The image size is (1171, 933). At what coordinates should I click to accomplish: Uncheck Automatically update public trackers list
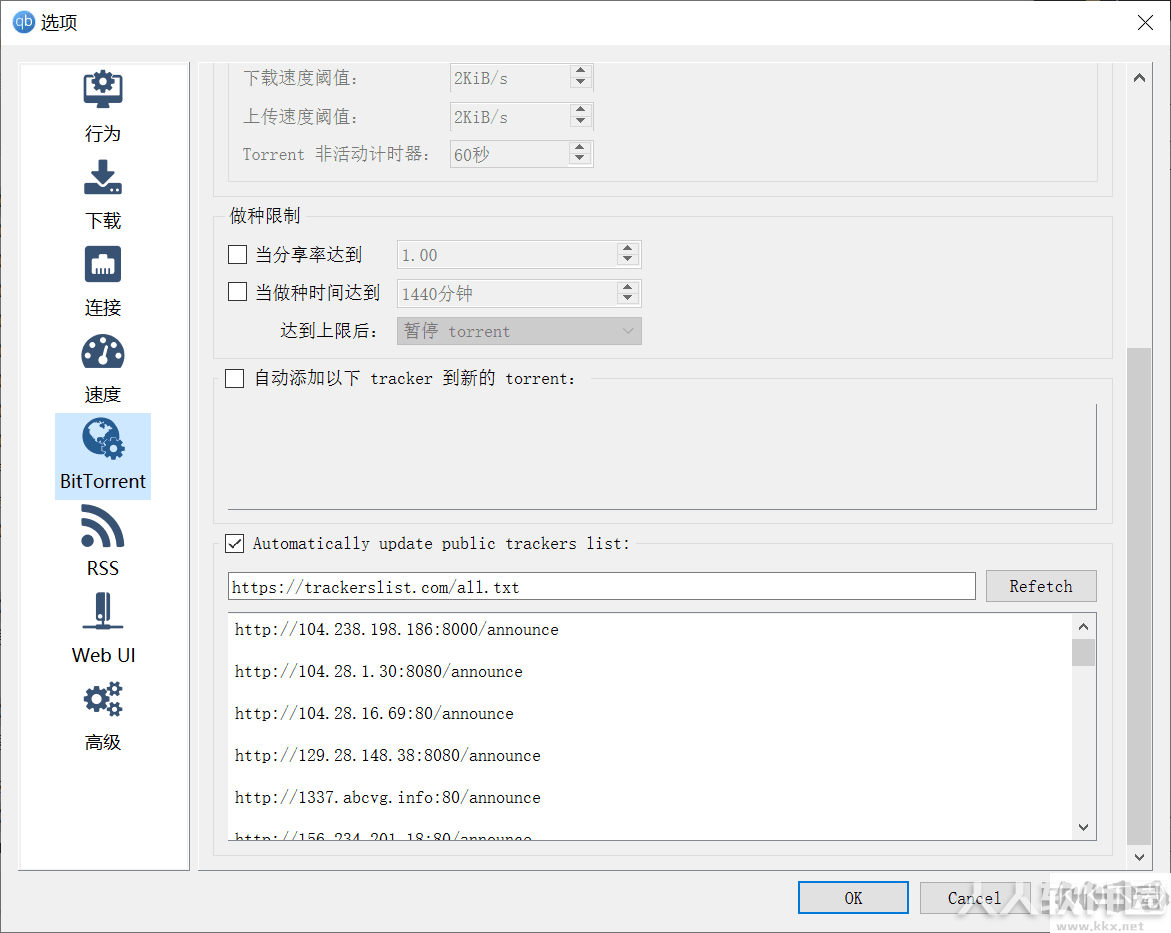tap(234, 543)
